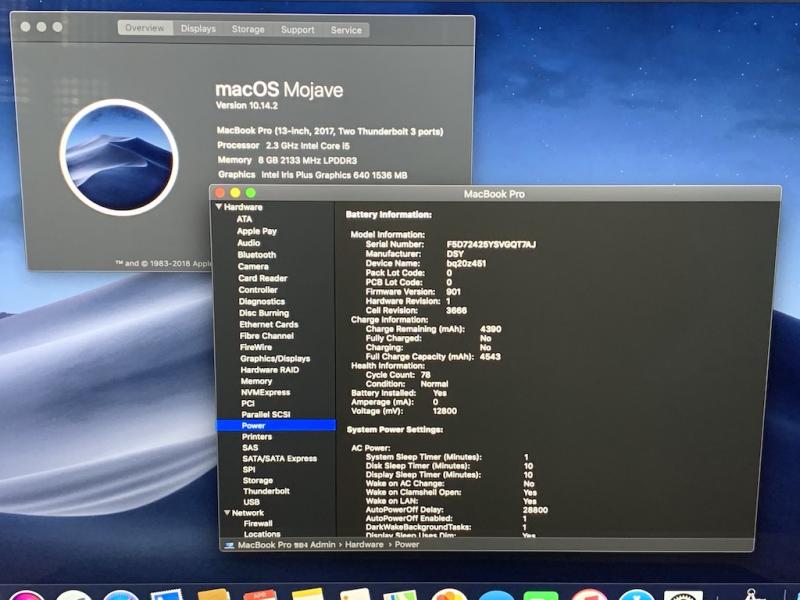Click AutoPowerOff Delay value 28800

535,510
